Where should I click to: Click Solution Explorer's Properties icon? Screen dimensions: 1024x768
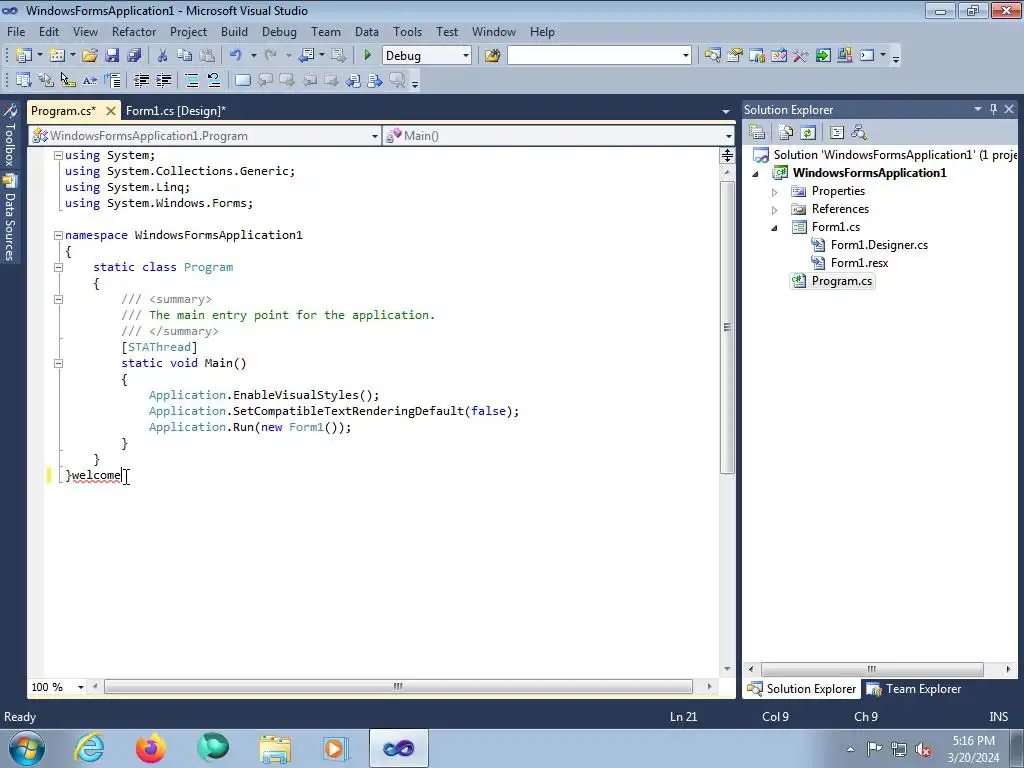coord(757,133)
